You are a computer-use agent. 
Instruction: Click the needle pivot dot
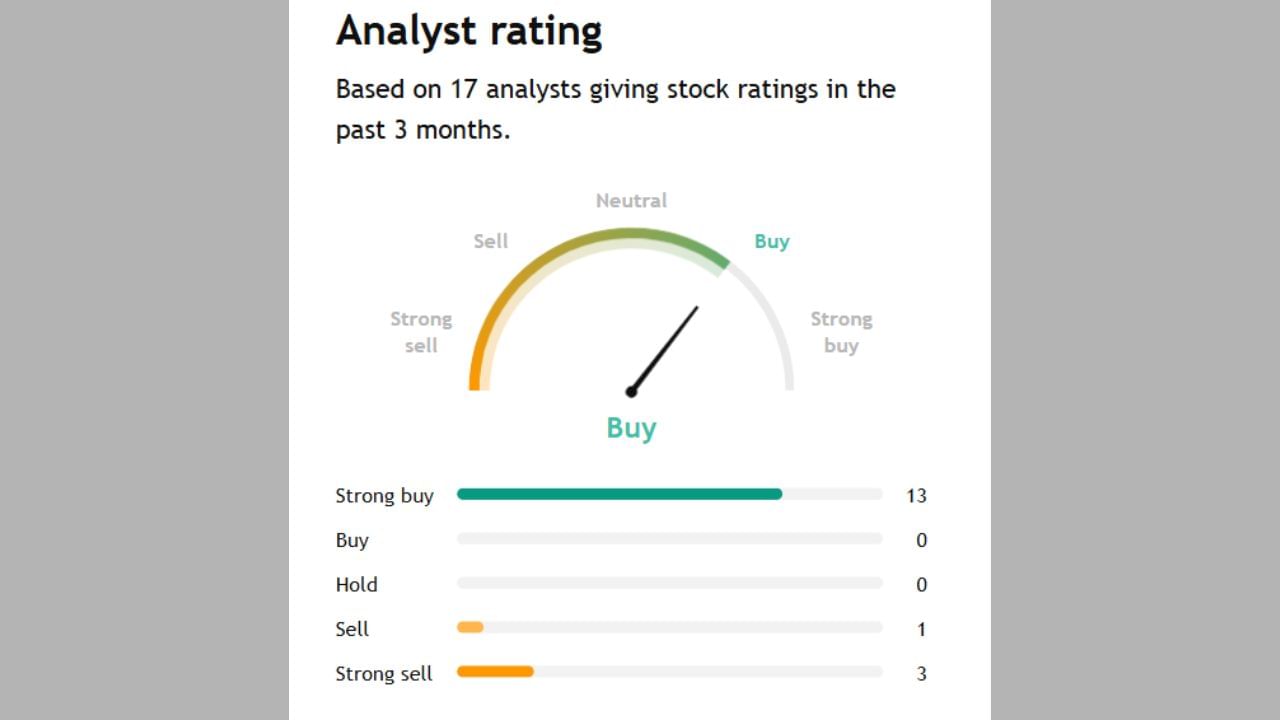coord(631,391)
